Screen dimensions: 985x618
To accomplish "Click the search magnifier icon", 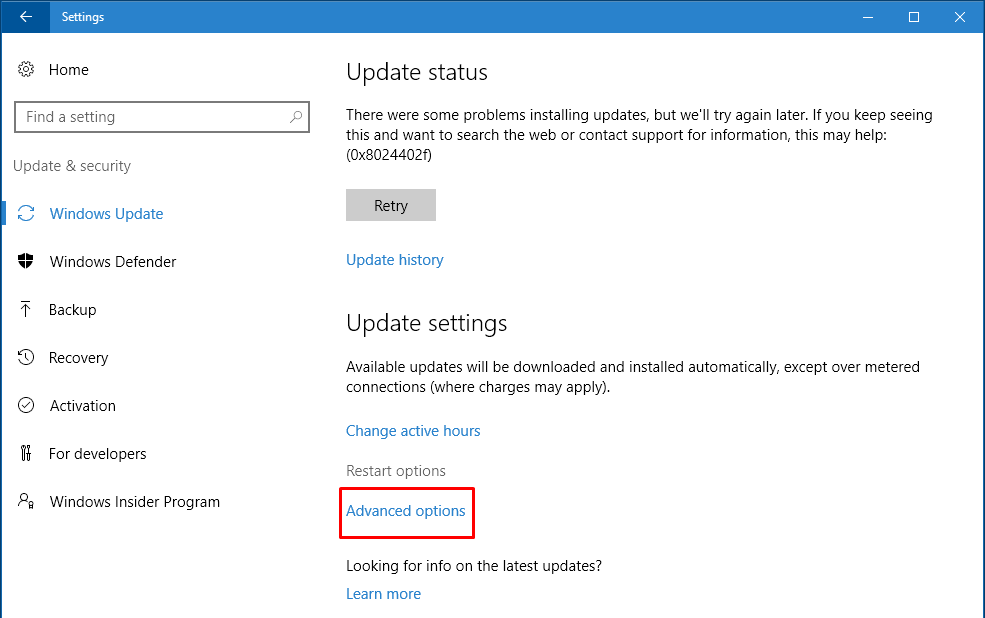I will click(x=295, y=117).
